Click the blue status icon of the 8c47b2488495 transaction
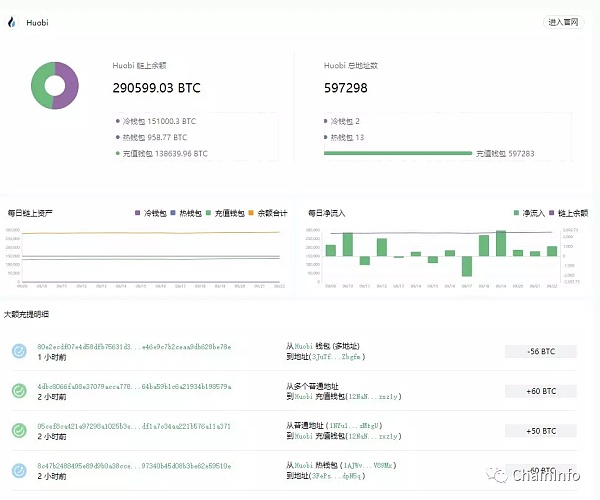This screenshot has width=600, height=500. 19,470
